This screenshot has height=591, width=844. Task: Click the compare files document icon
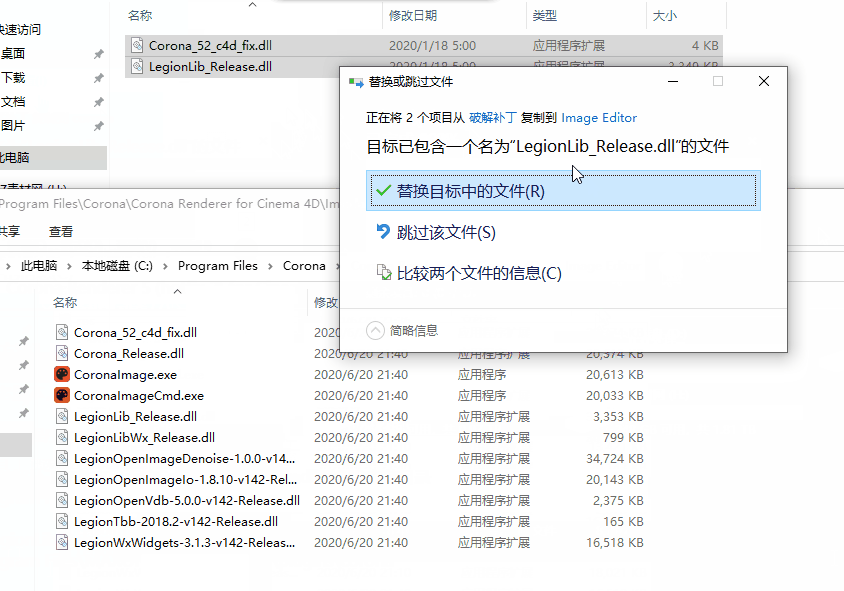[x=382, y=273]
